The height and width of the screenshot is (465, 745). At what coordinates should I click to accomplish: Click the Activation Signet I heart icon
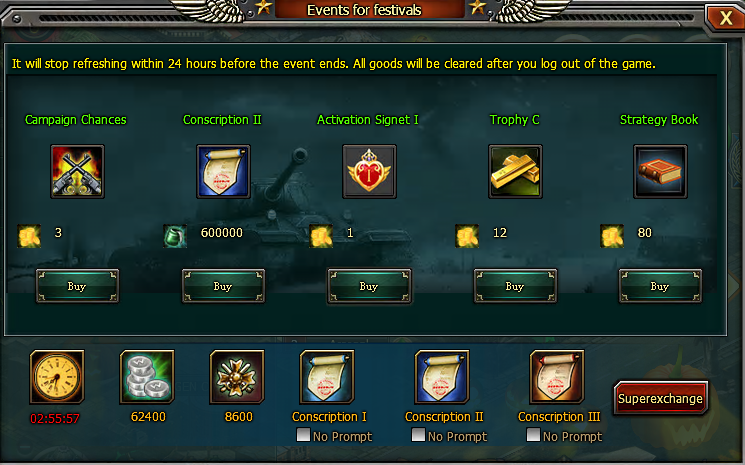pos(369,171)
